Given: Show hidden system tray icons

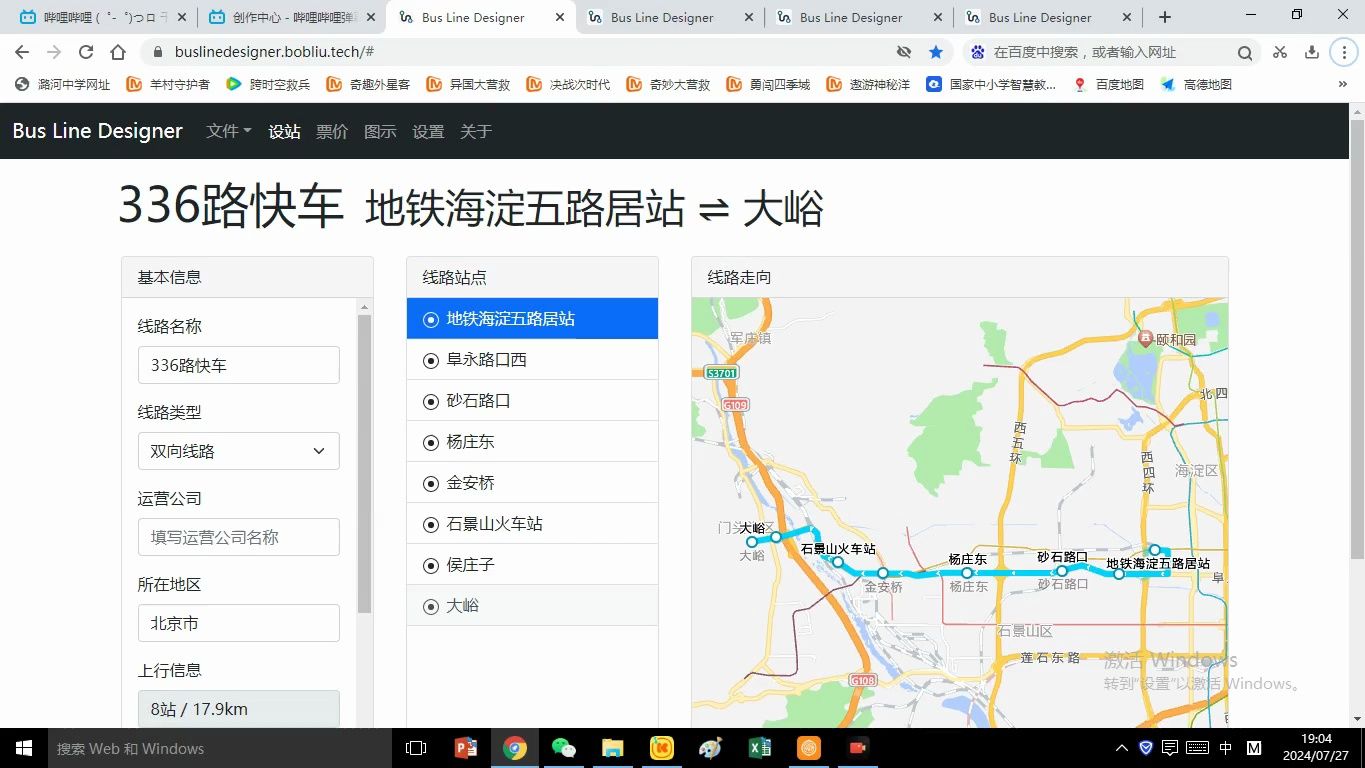Looking at the screenshot, I should click(x=1121, y=748).
